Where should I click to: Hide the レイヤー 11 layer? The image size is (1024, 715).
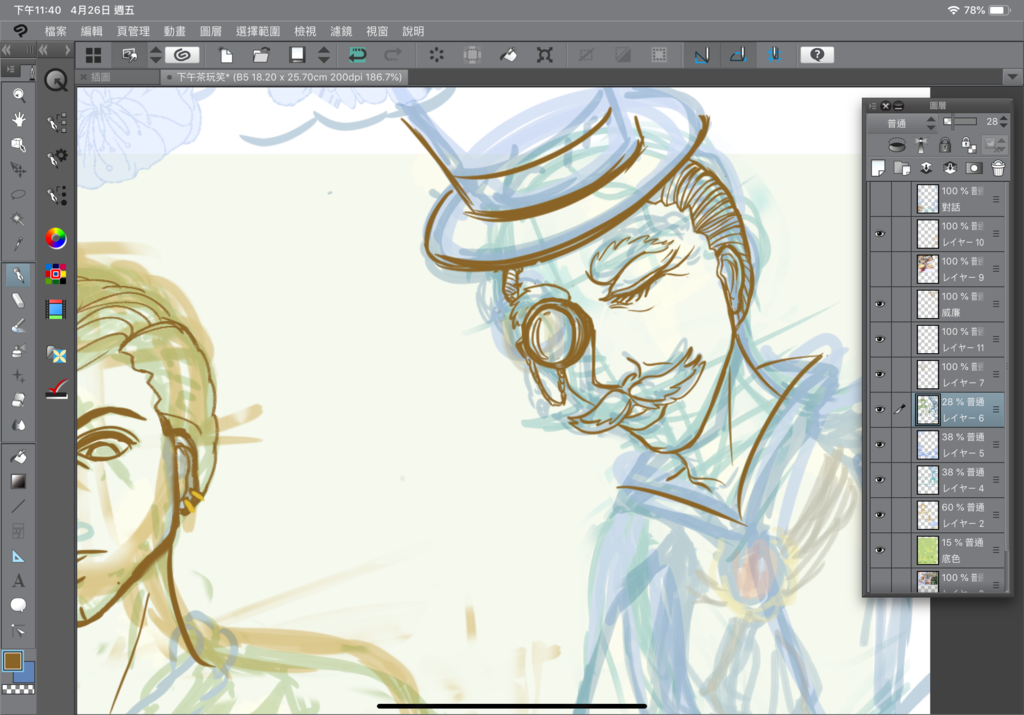[x=880, y=340]
